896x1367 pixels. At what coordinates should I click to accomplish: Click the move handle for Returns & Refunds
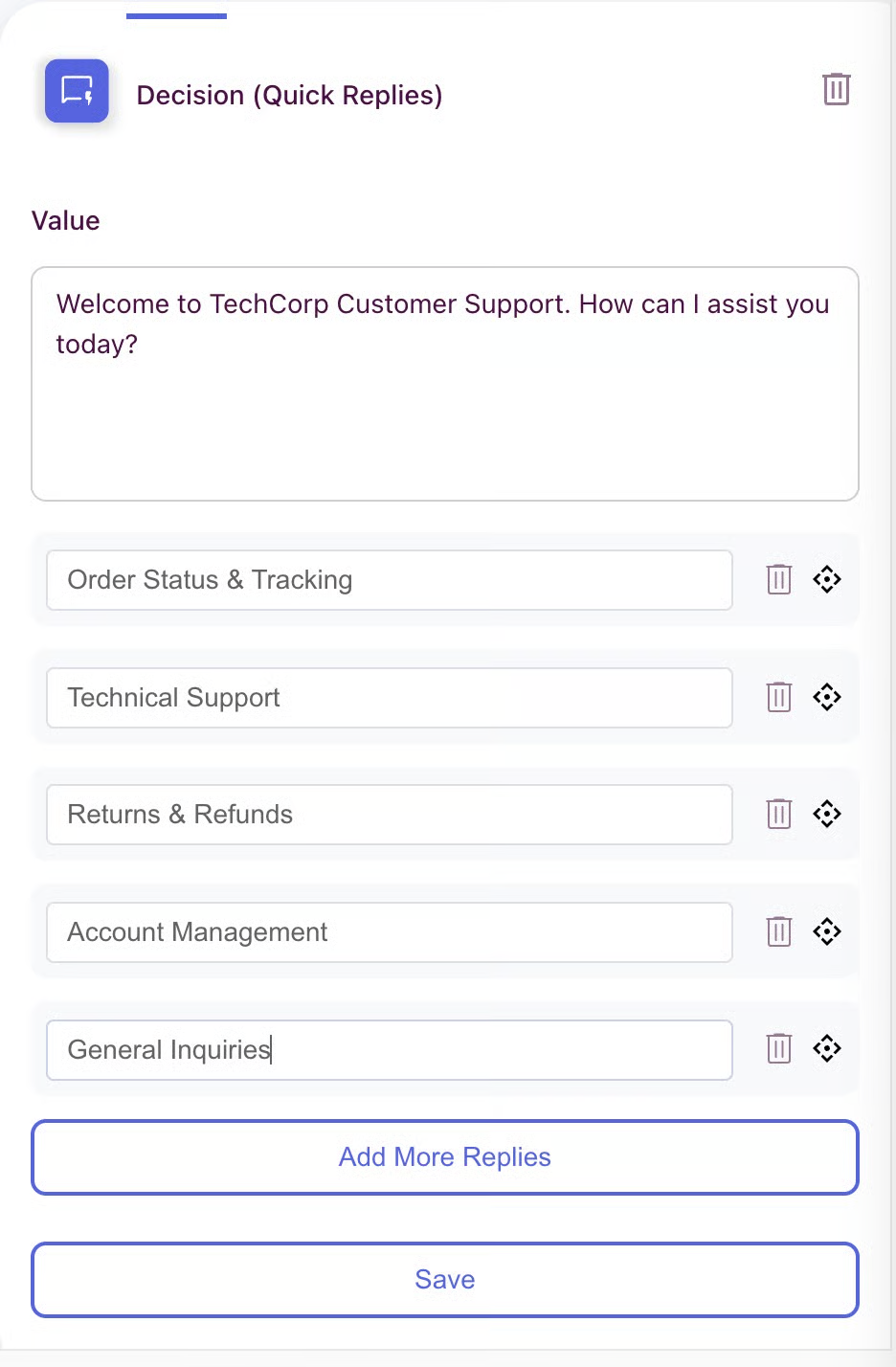point(827,814)
